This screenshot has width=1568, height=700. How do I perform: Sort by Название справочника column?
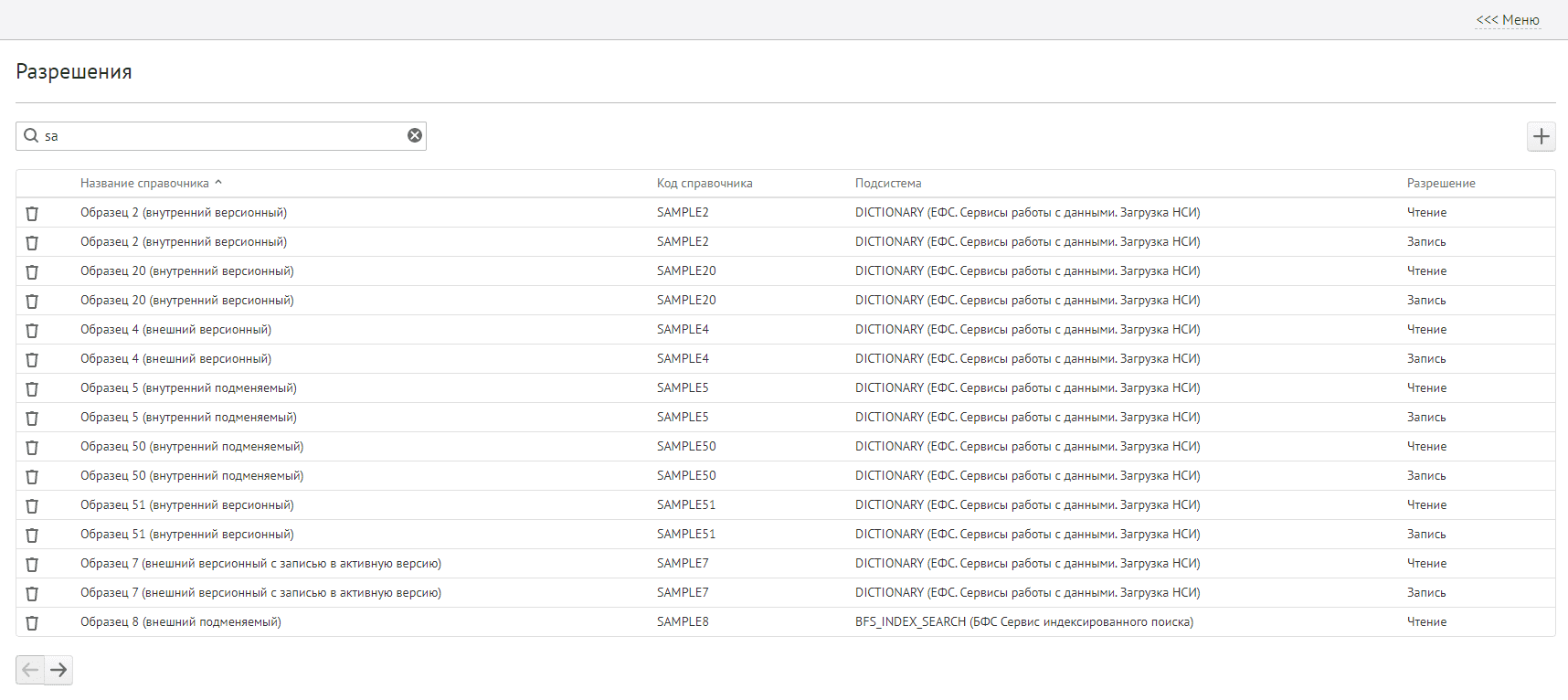click(144, 184)
